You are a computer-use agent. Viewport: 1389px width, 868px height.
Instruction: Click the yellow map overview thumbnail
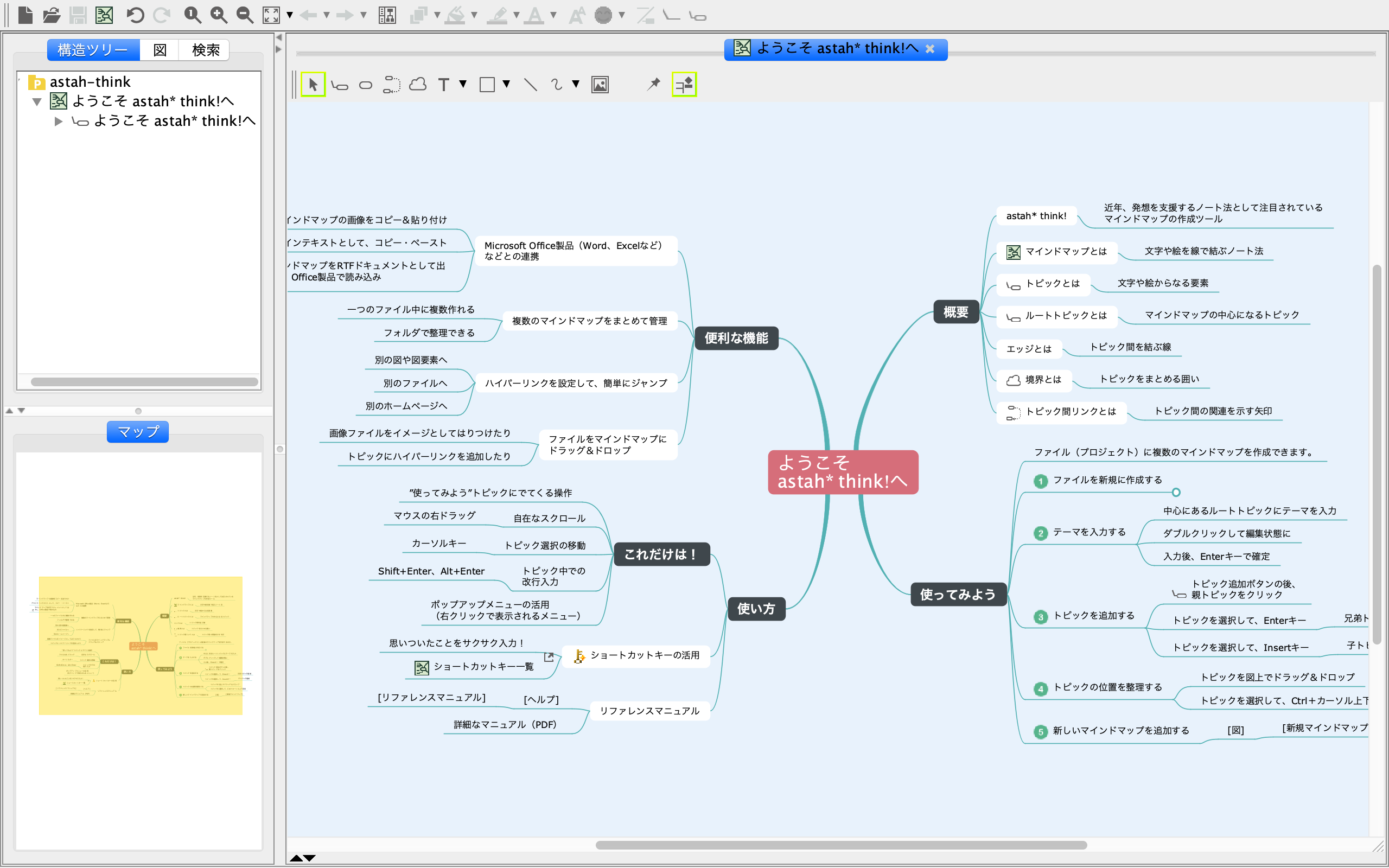(x=141, y=645)
